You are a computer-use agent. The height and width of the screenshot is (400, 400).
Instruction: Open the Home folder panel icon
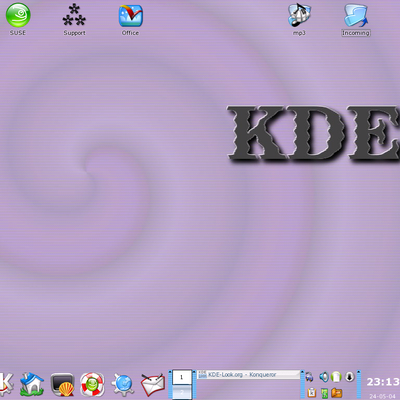[32, 384]
